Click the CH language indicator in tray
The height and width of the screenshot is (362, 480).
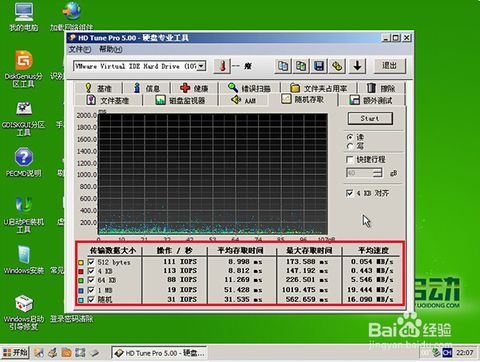tap(447, 352)
